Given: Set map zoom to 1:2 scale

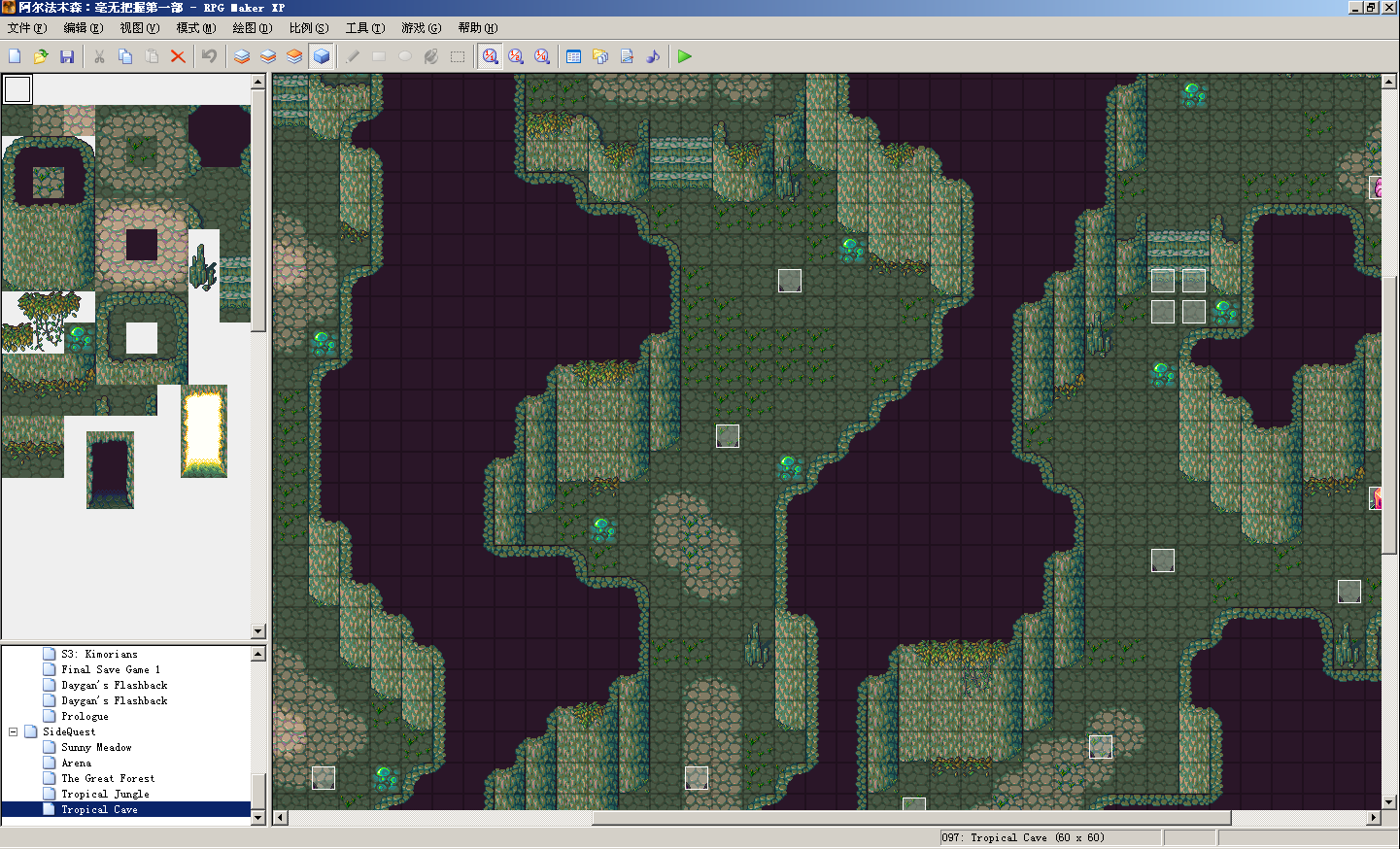Looking at the screenshot, I should pyautogui.click(x=516, y=56).
